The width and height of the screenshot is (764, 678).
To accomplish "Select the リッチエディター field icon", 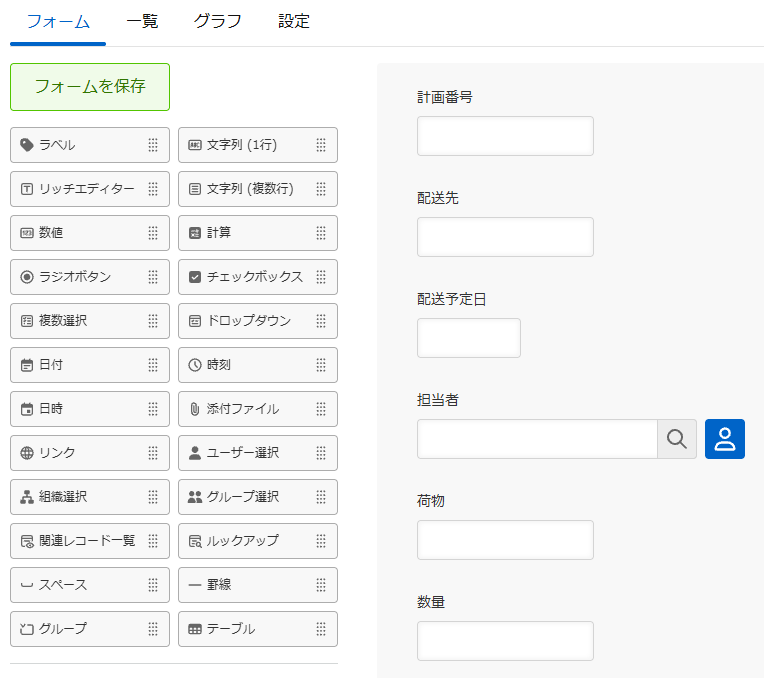I will pos(27,189).
